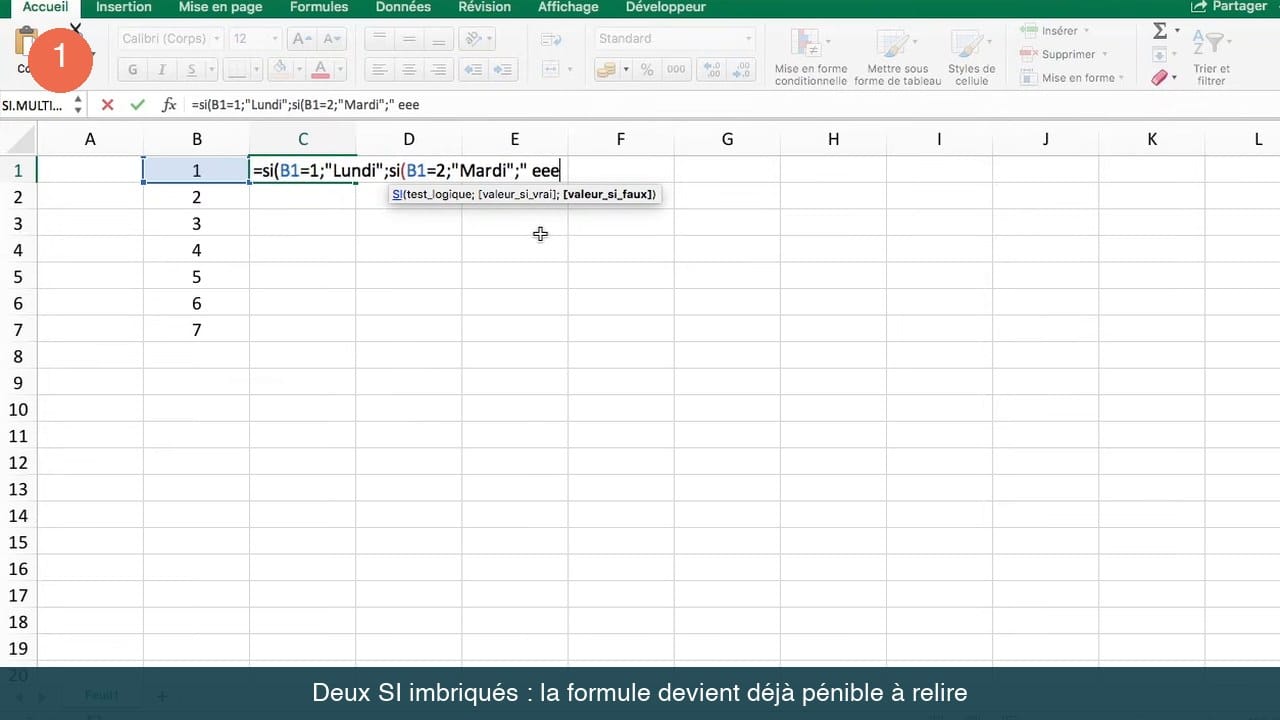This screenshot has width=1280, height=720.
Task: Switch to the Mise en page tab
Action: (221, 7)
